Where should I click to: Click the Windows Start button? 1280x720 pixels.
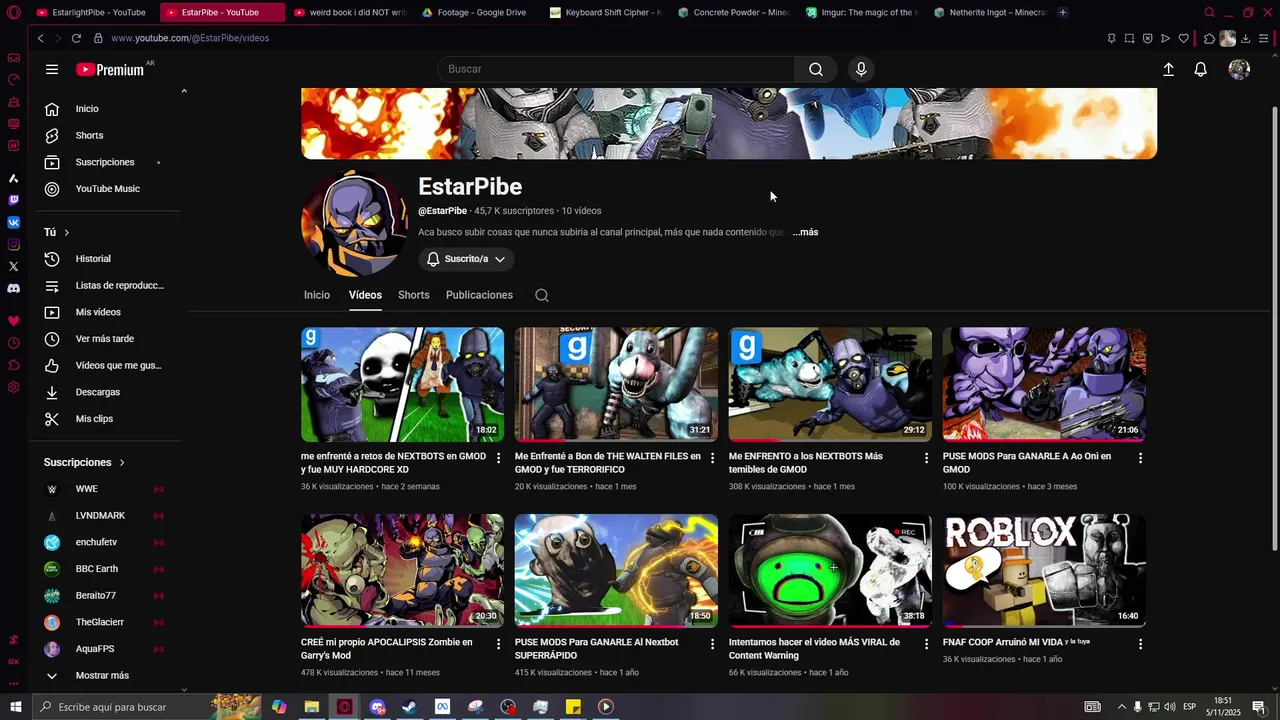[x=15, y=707]
